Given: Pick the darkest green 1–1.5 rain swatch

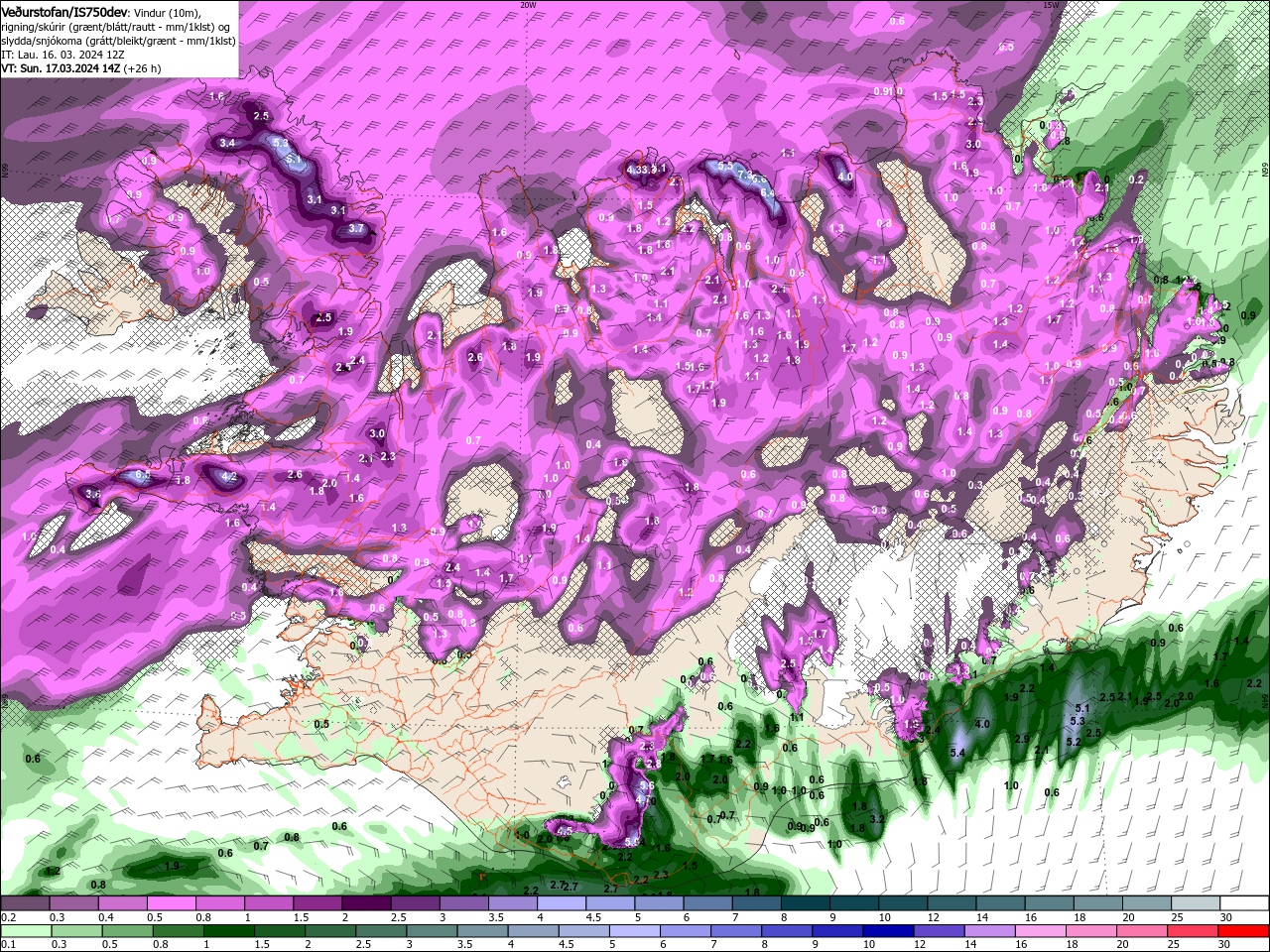Looking at the screenshot, I should 228,931.
